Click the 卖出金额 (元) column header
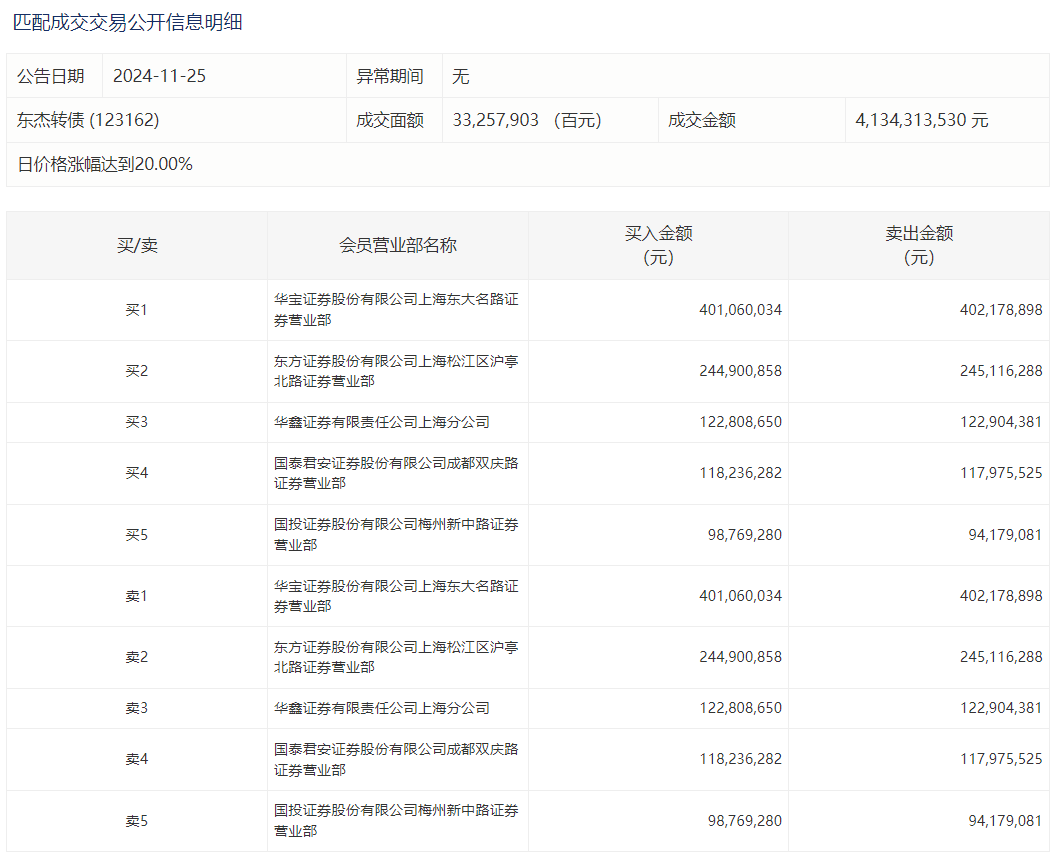1054x856 pixels. 918,245
